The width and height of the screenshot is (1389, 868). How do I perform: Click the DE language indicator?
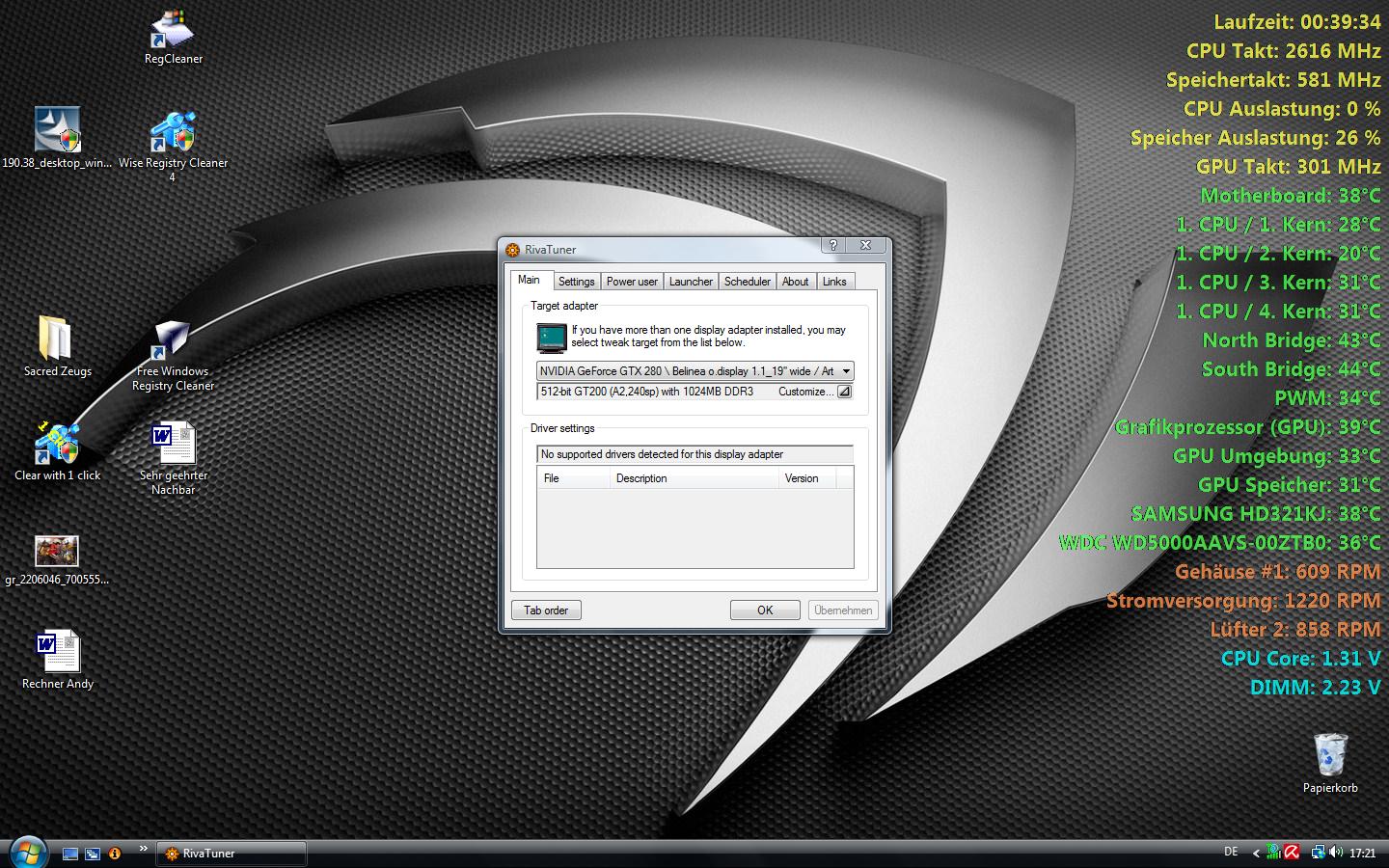(1231, 852)
